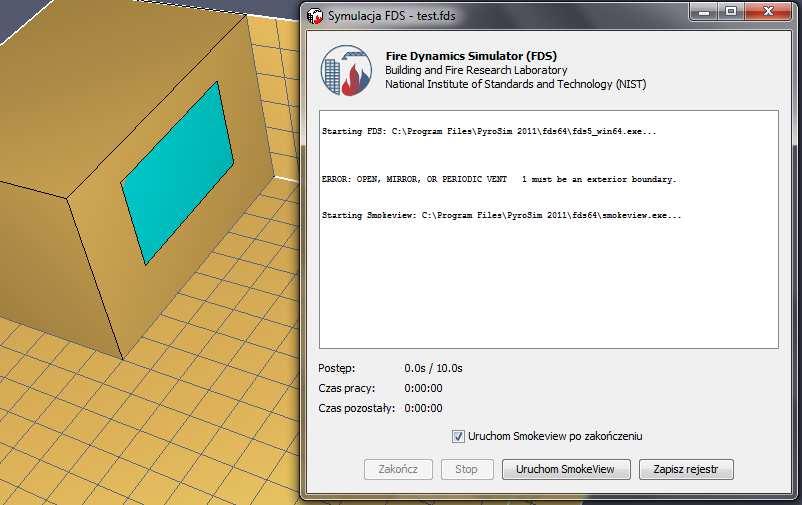Image resolution: width=802 pixels, height=505 pixels.
Task: Click the Czas pracy 0:00:00 value
Action: [x=423, y=388]
